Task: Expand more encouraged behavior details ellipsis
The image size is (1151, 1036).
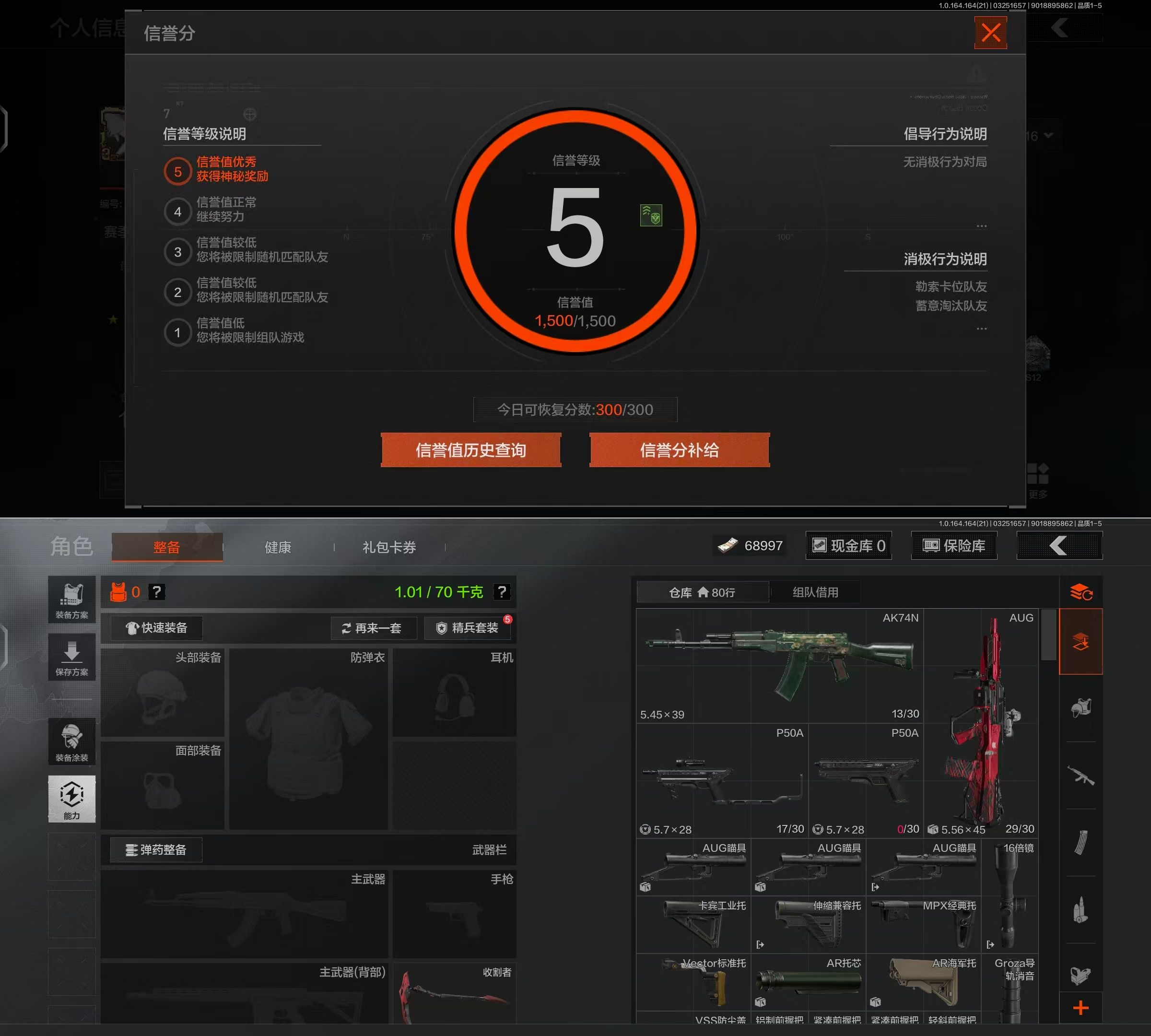Action: point(981,226)
